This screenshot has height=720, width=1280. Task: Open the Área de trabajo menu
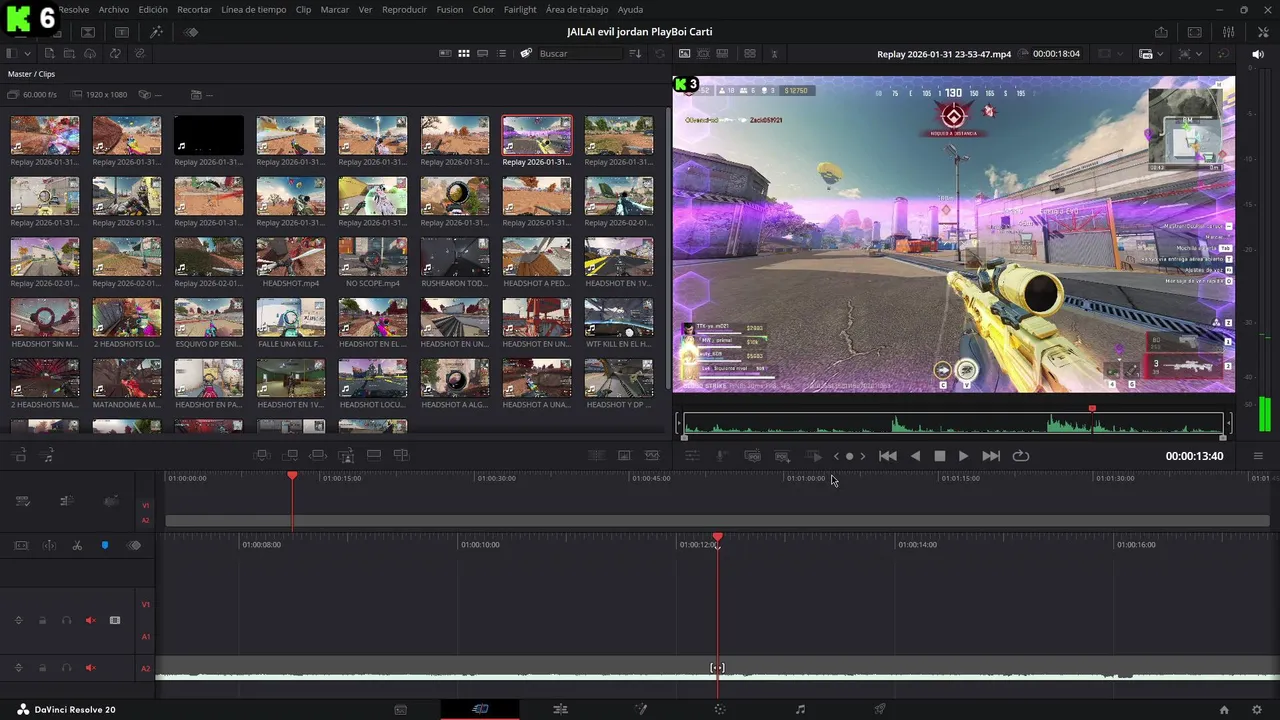pyautogui.click(x=577, y=9)
